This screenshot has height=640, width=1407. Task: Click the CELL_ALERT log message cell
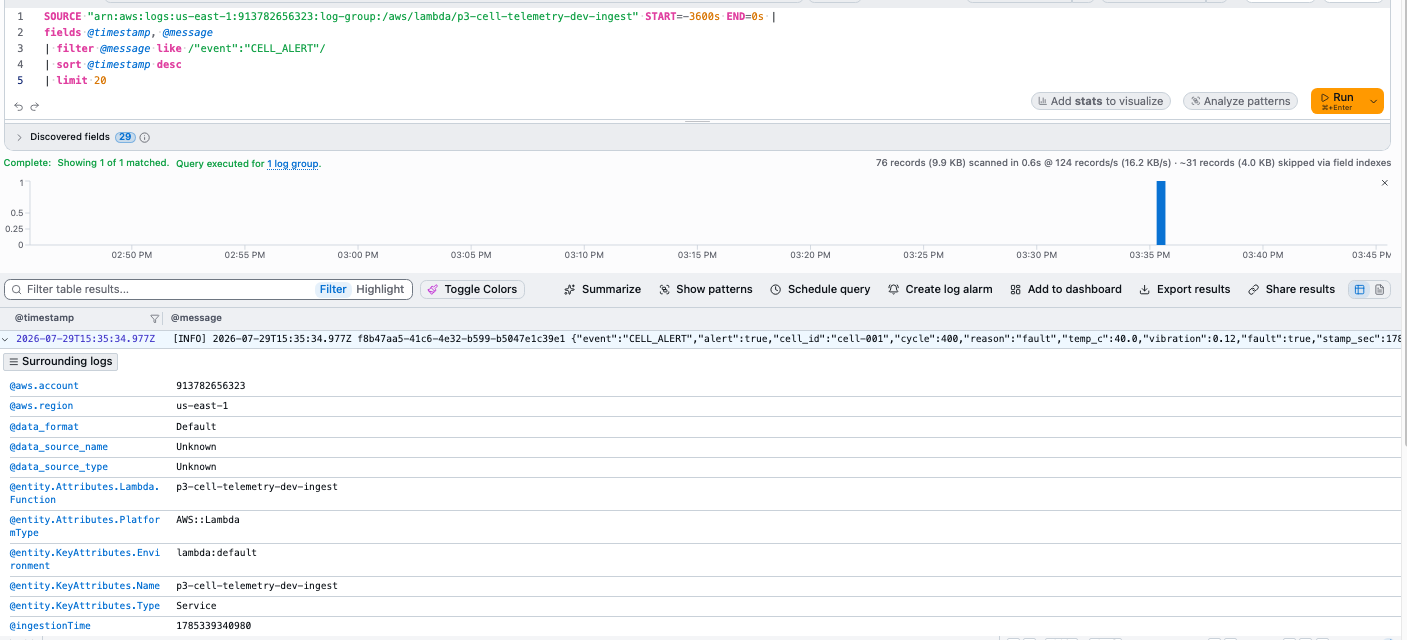click(785, 339)
